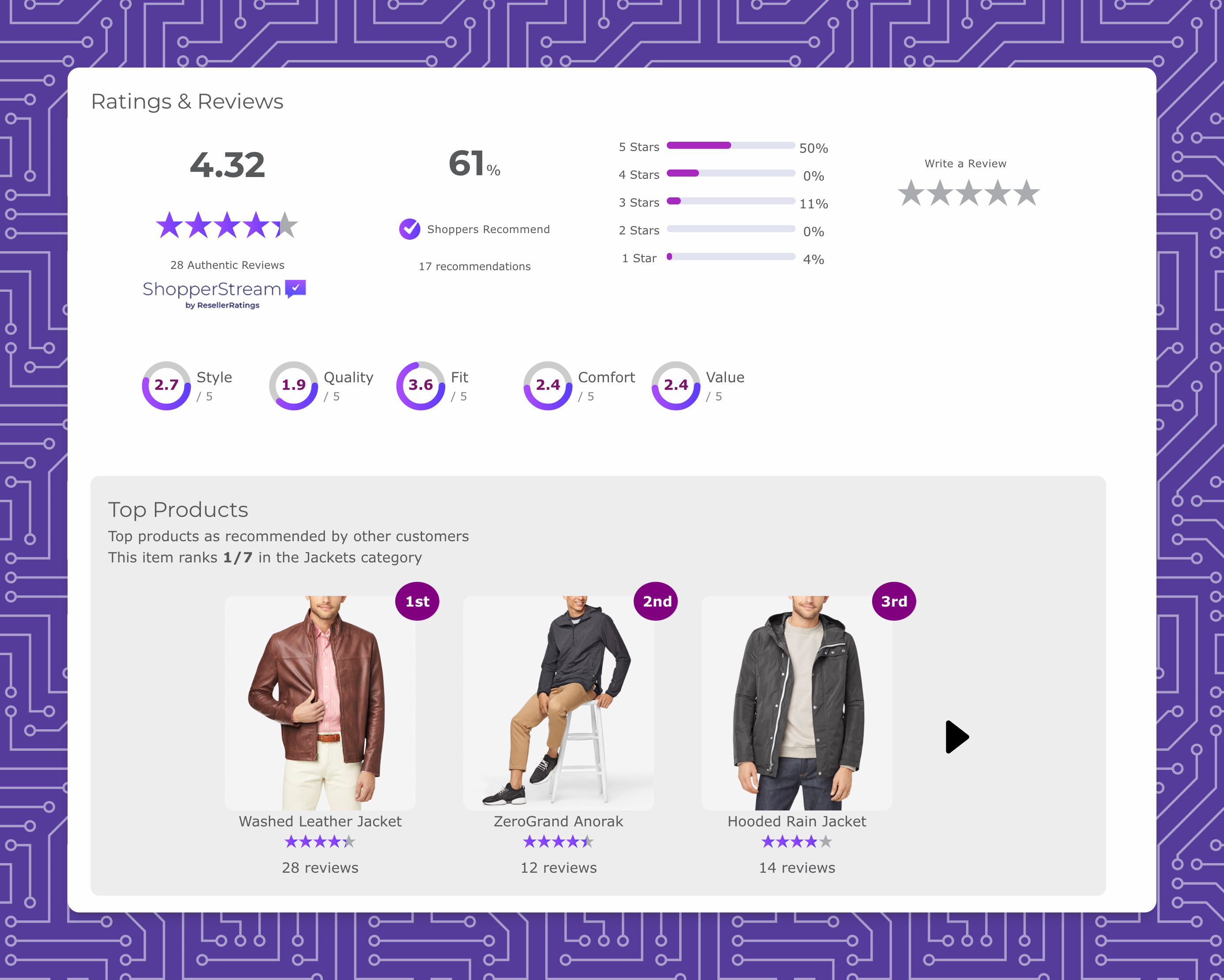The image size is (1224, 980).
Task: Open the Hooded Rain Jacket image
Action: click(x=797, y=703)
